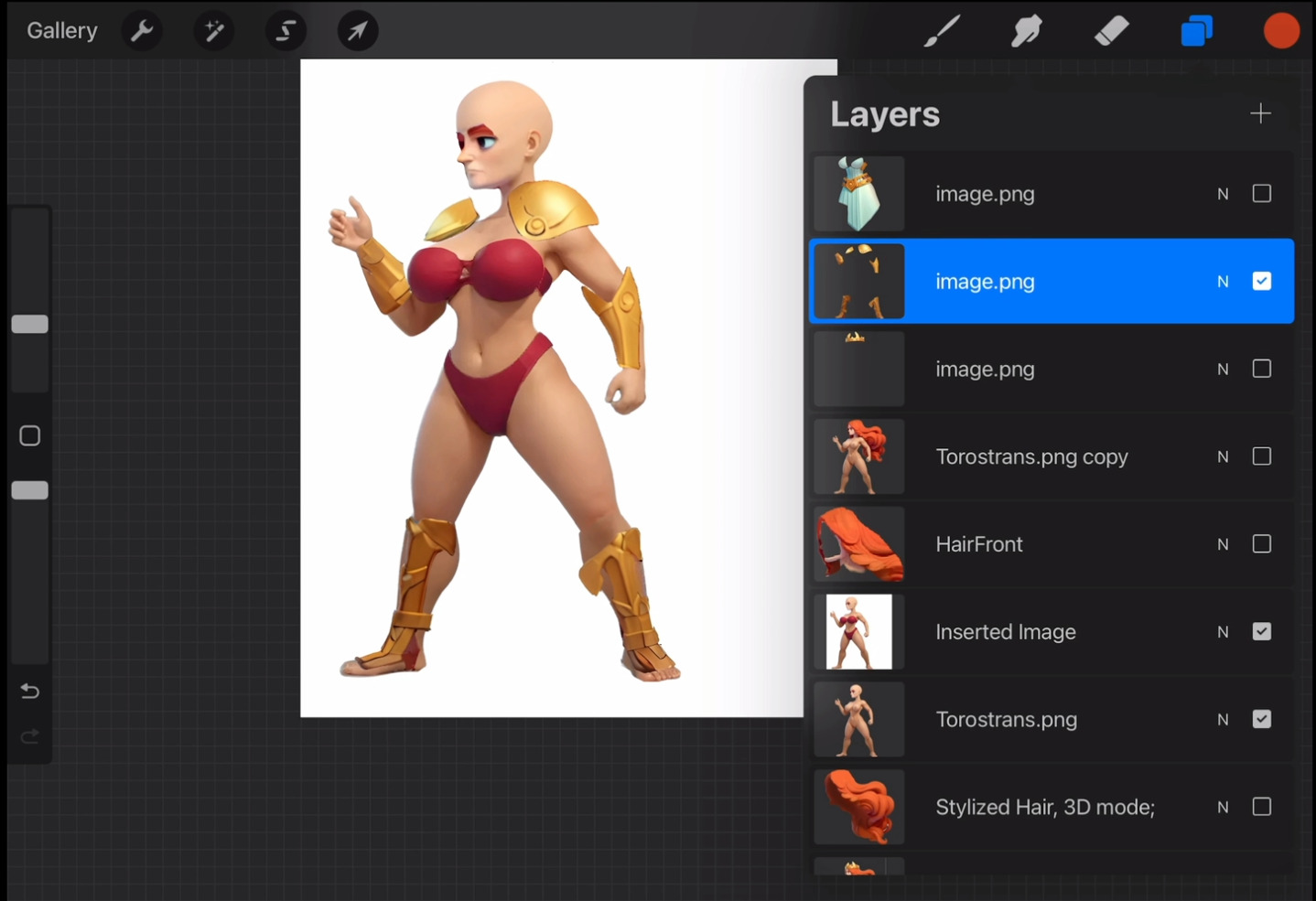Open the Actions wrench menu

click(x=142, y=30)
